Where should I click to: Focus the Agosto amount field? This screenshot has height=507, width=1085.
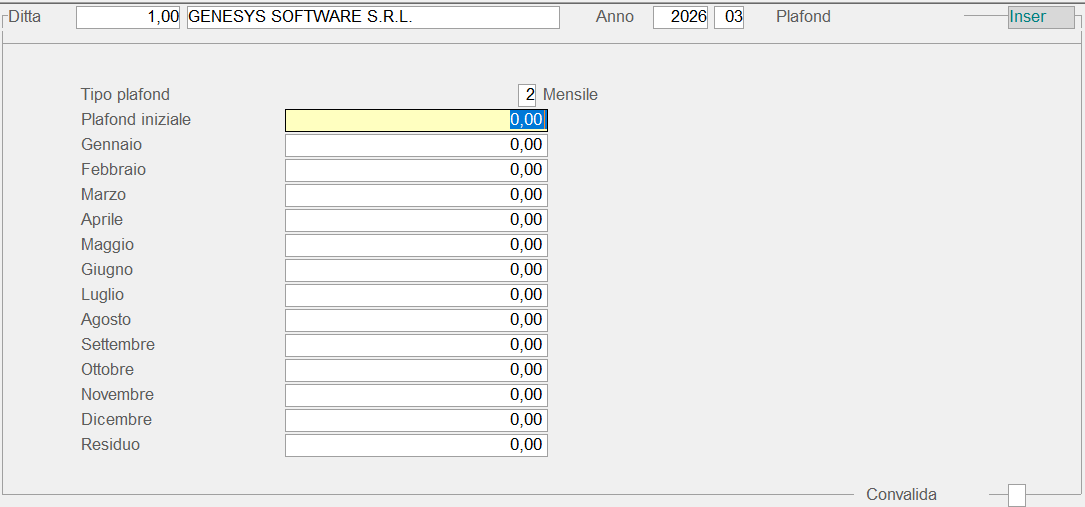point(416,320)
